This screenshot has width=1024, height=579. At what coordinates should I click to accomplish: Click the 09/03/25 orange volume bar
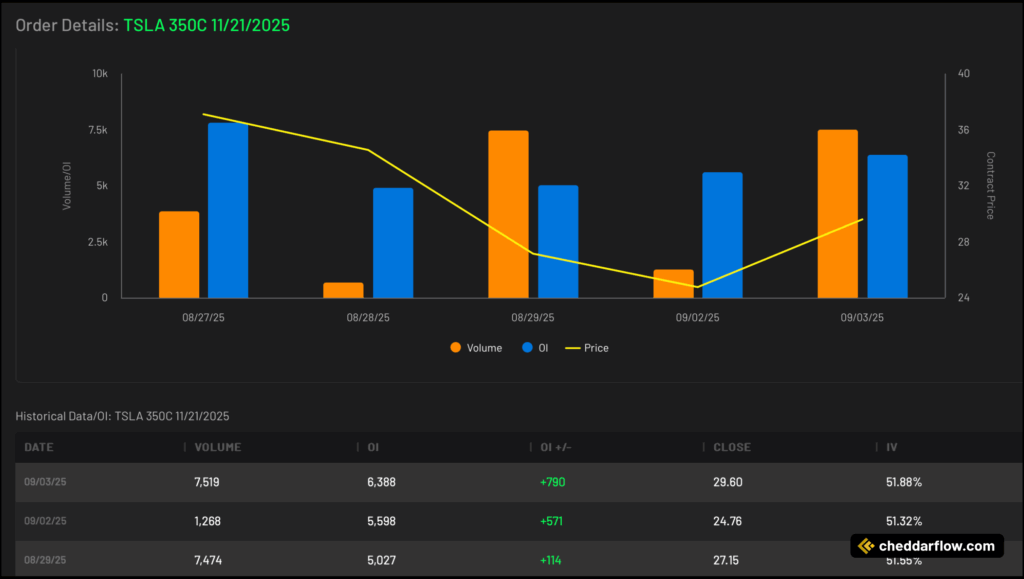click(838, 213)
